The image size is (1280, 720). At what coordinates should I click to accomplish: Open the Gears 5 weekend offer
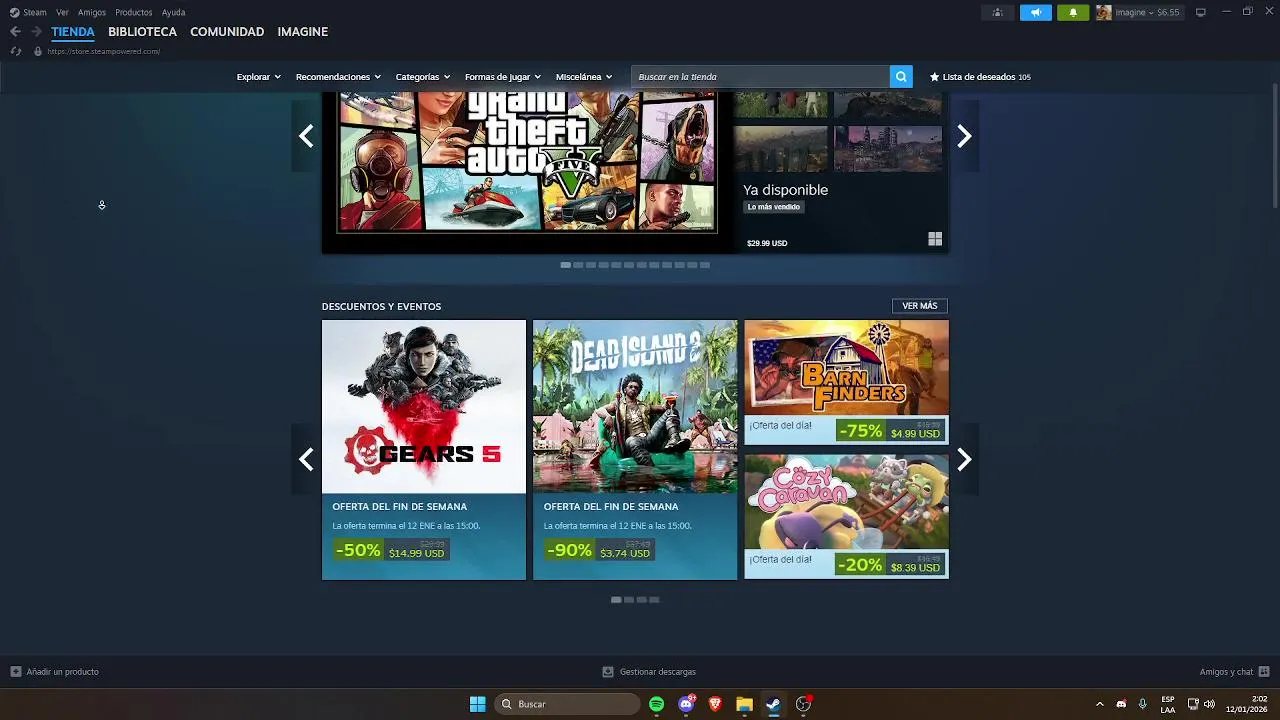pyautogui.click(x=424, y=450)
